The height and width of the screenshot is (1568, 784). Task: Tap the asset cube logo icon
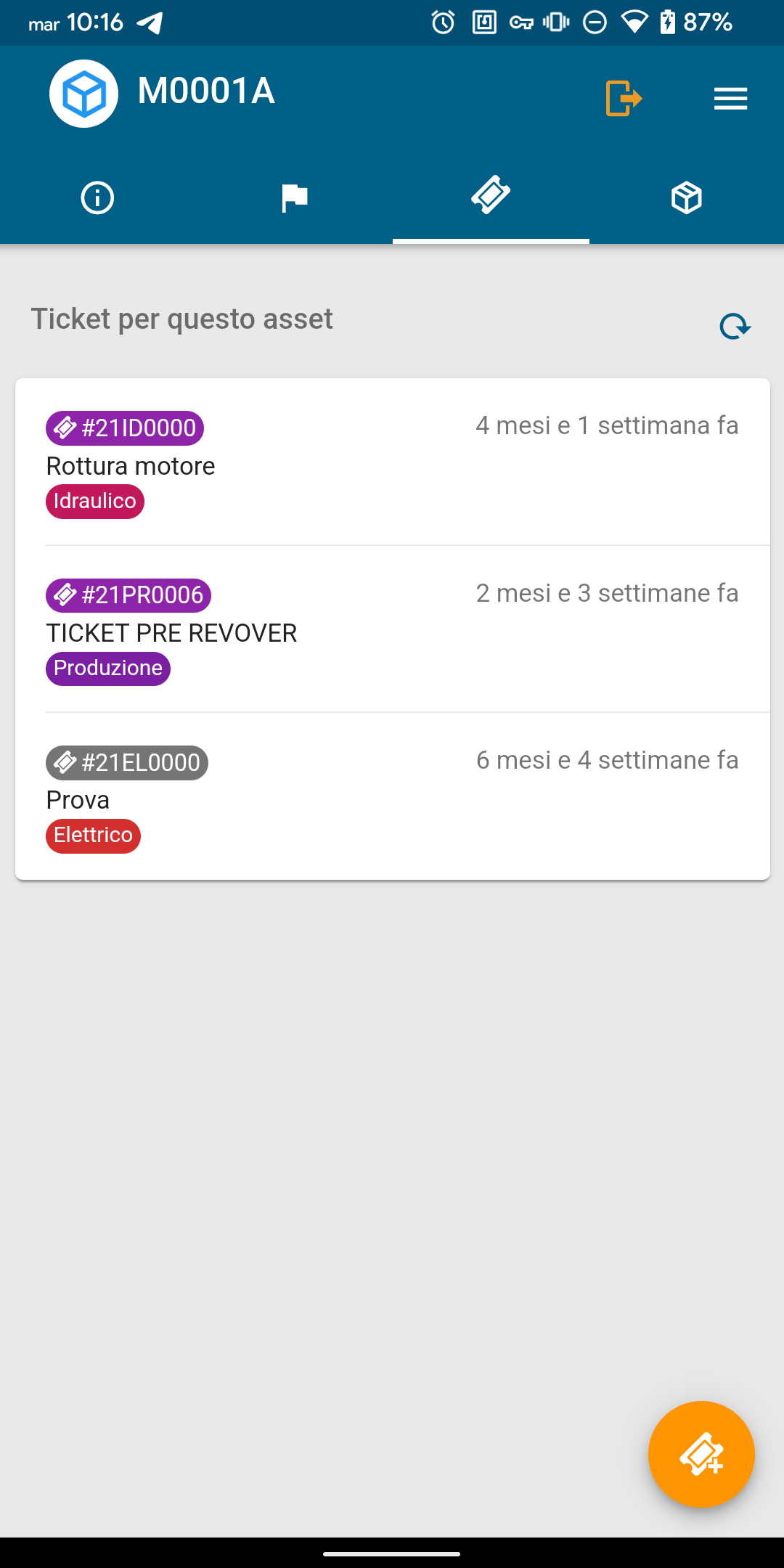[x=83, y=94]
